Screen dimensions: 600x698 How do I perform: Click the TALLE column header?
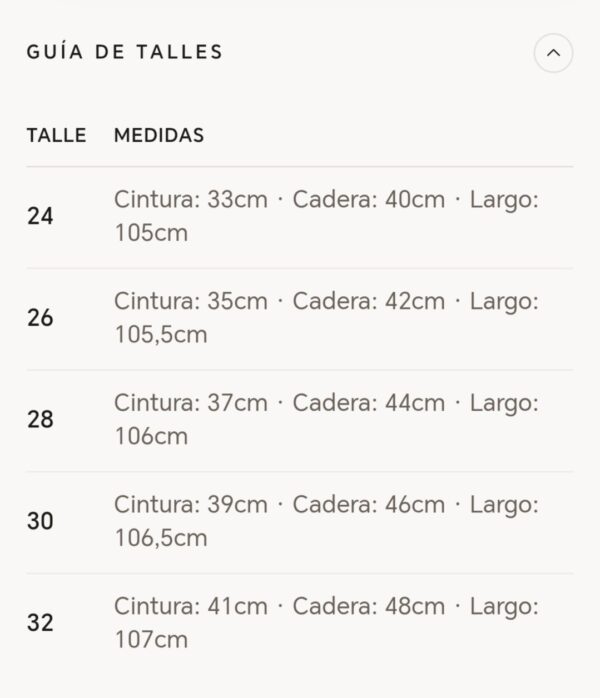(x=57, y=135)
